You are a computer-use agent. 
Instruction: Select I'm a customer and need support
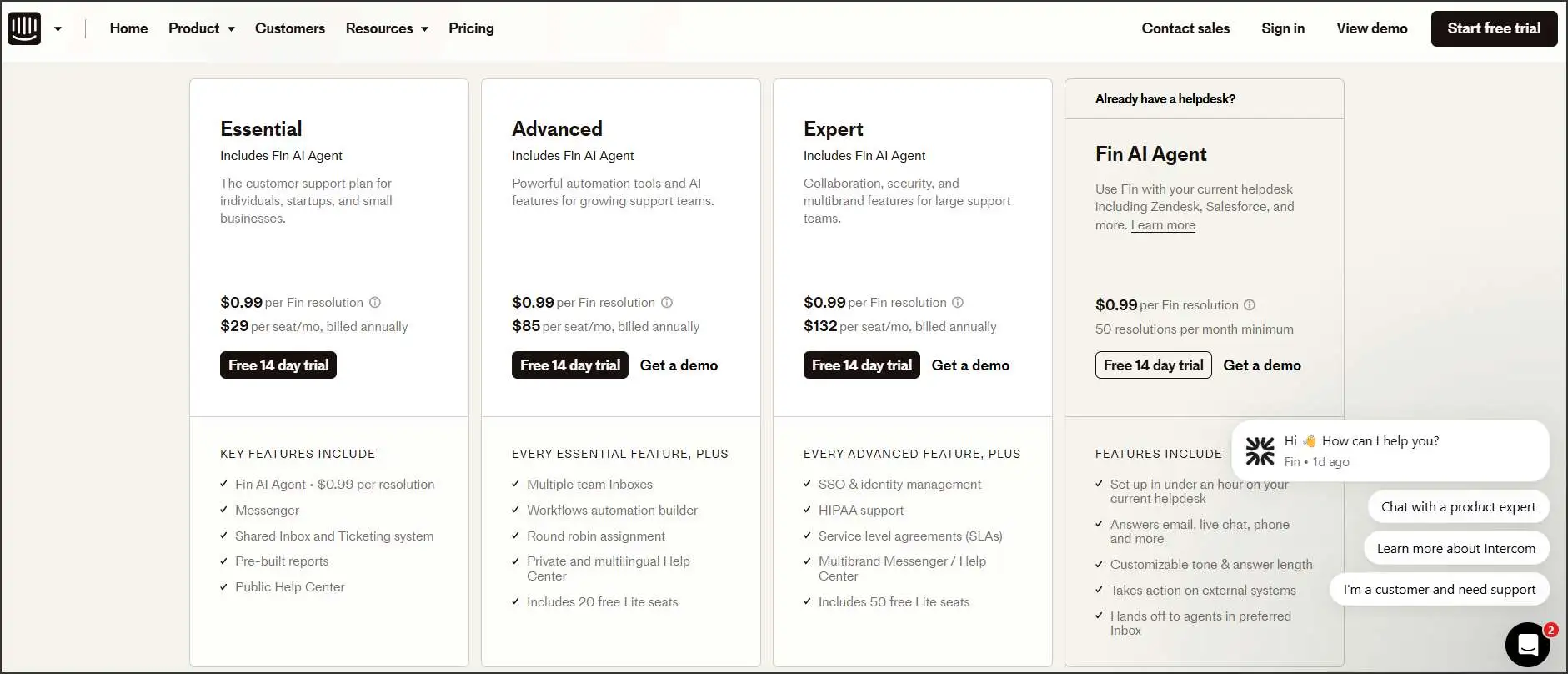tap(1440, 589)
